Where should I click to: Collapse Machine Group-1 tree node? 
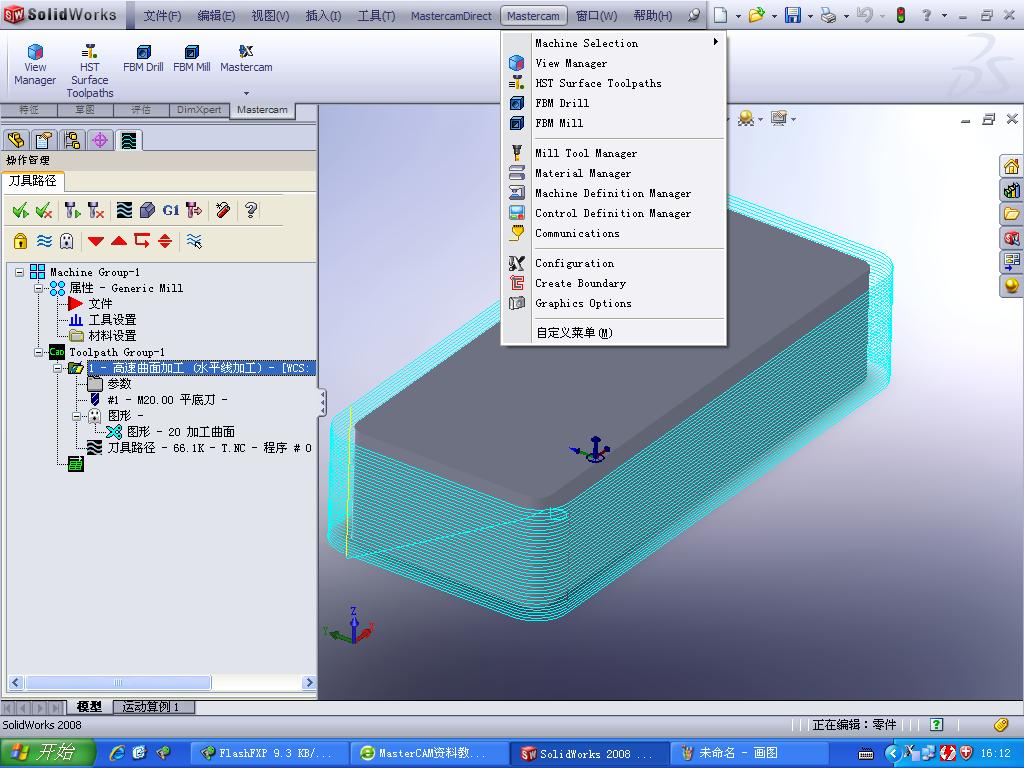pos(20,272)
